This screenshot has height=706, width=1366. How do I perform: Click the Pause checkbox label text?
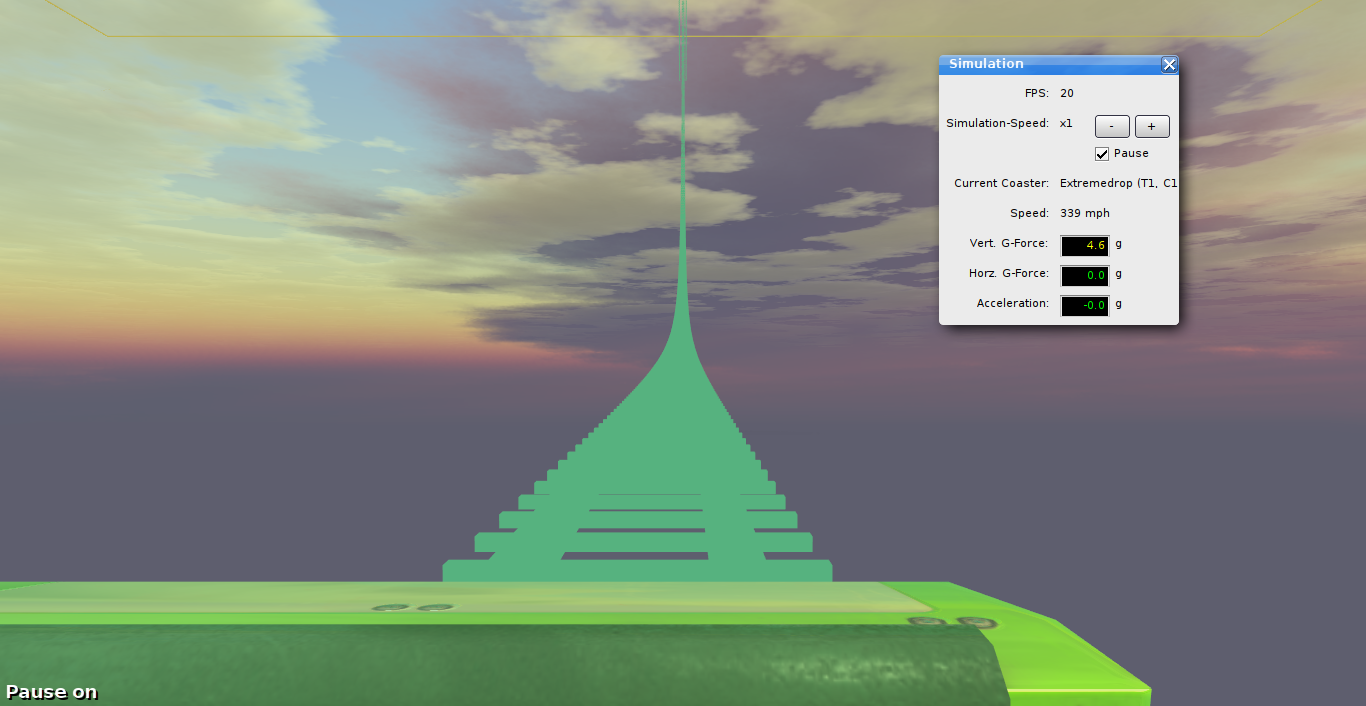tap(1131, 154)
